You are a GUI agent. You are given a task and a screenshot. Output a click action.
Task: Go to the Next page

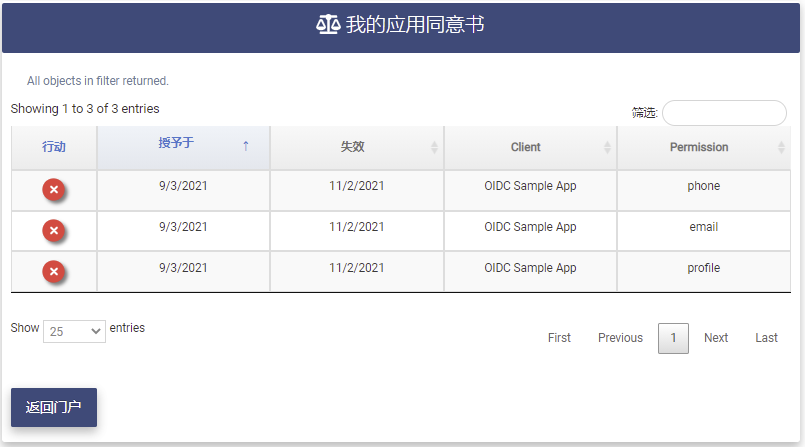pyautogui.click(x=716, y=338)
